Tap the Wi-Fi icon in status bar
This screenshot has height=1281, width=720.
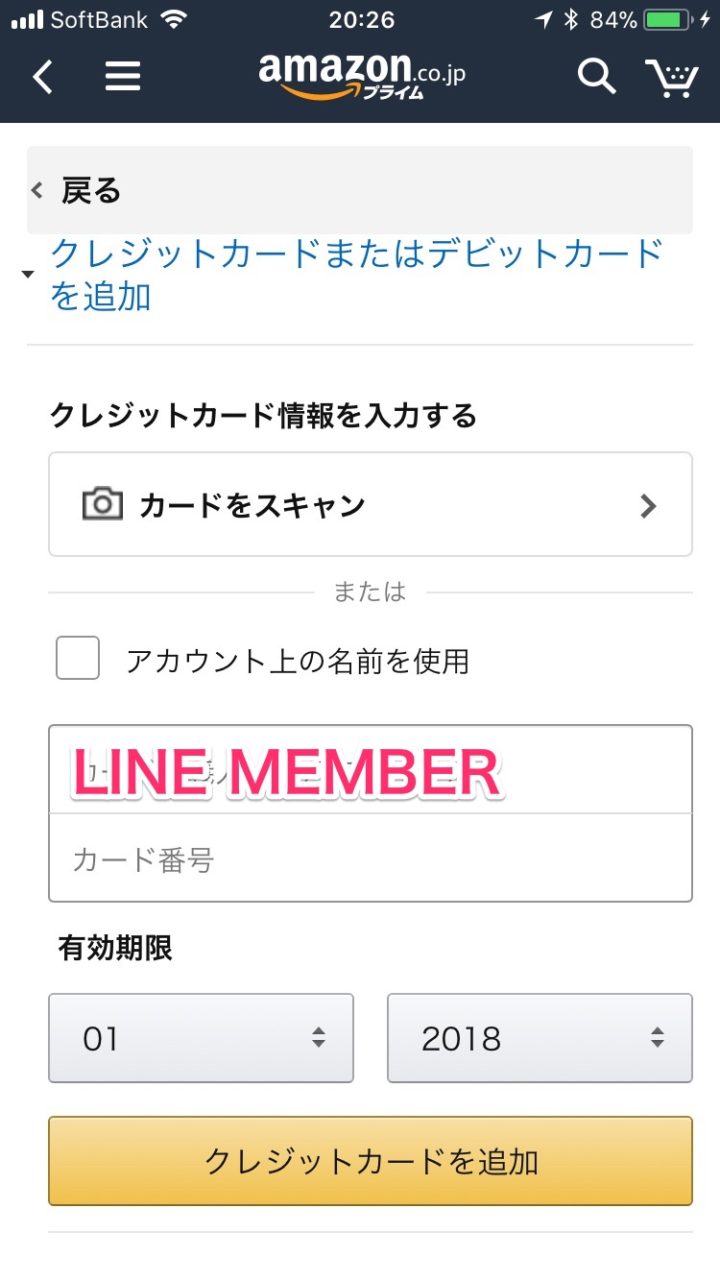pyautogui.click(x=174, y=20)
